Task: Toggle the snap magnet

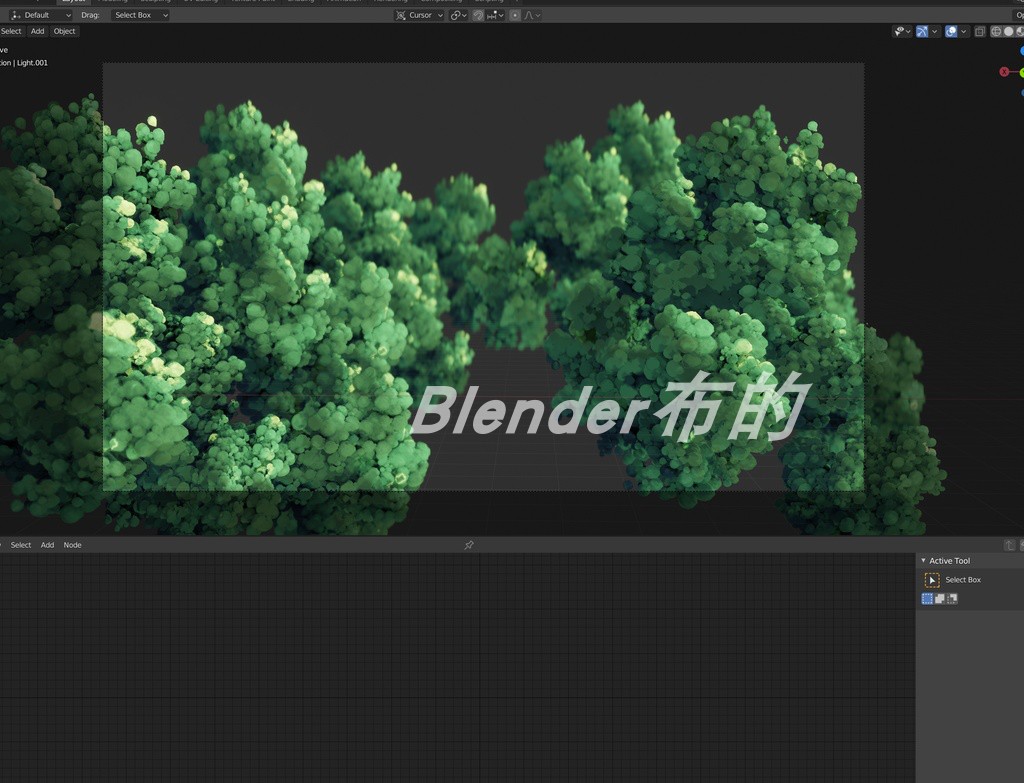Action: tap(478, 15)
